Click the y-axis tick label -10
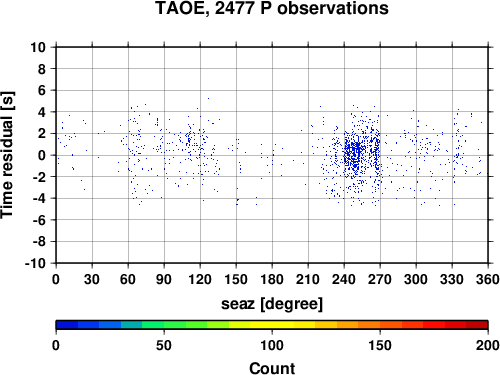 (36, 263)
